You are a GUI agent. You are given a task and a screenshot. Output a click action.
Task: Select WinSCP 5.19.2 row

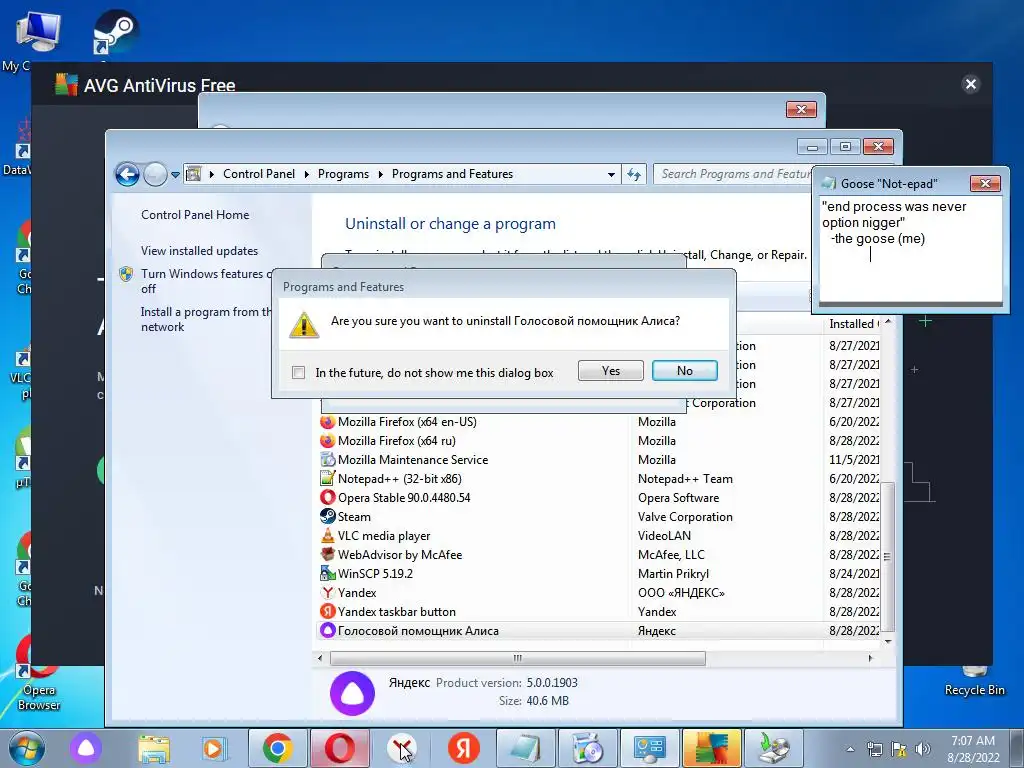[597, 573]
